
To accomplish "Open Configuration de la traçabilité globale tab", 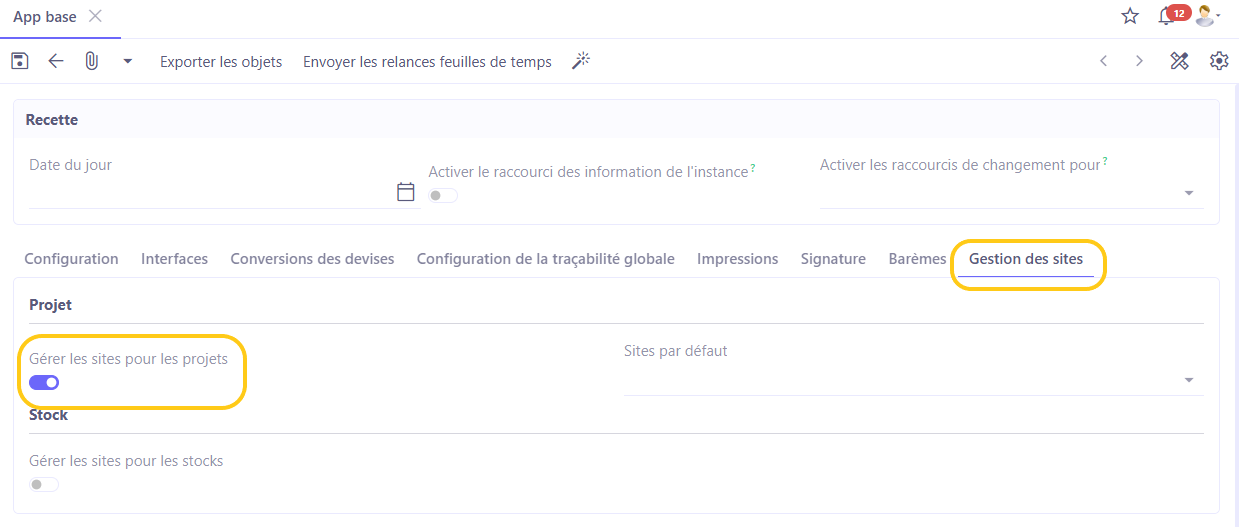I will (x=546, y=259).
